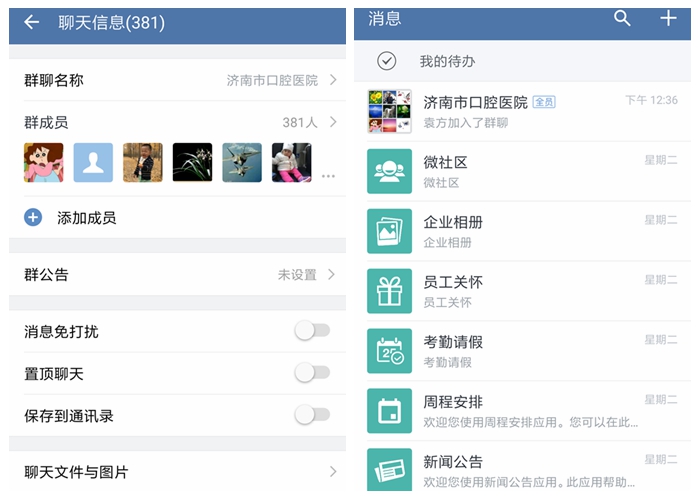Viewport: 700px width, 500px height.
Task: Open the 新闻公告 newspaper icon
Action: (389, 470)
